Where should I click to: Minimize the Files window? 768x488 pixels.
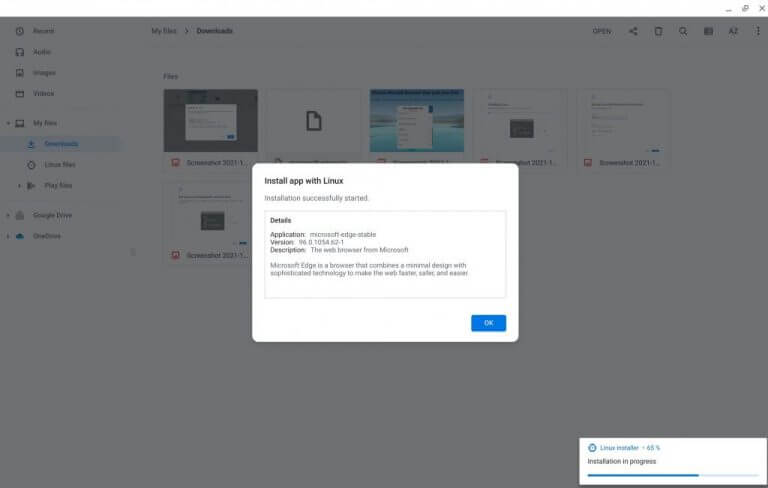tap(728, 8)
